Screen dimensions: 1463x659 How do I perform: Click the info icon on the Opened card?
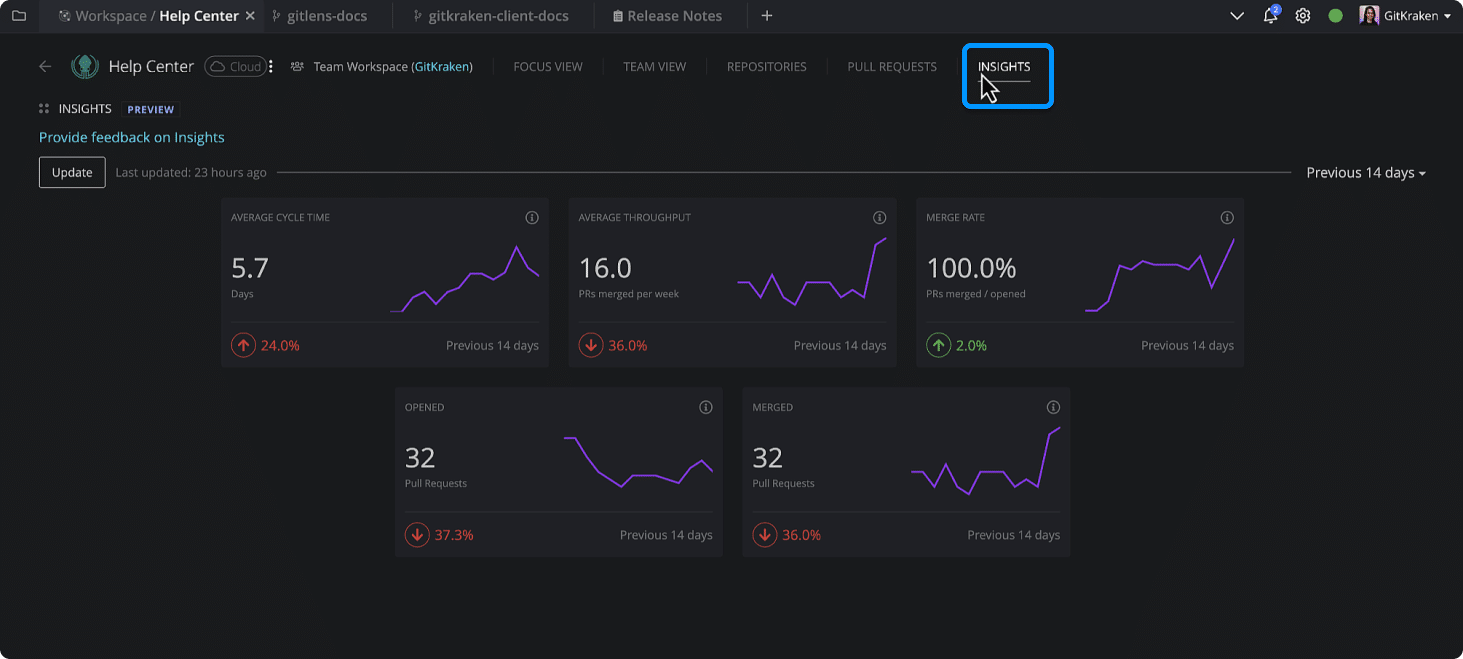point(705,407)
